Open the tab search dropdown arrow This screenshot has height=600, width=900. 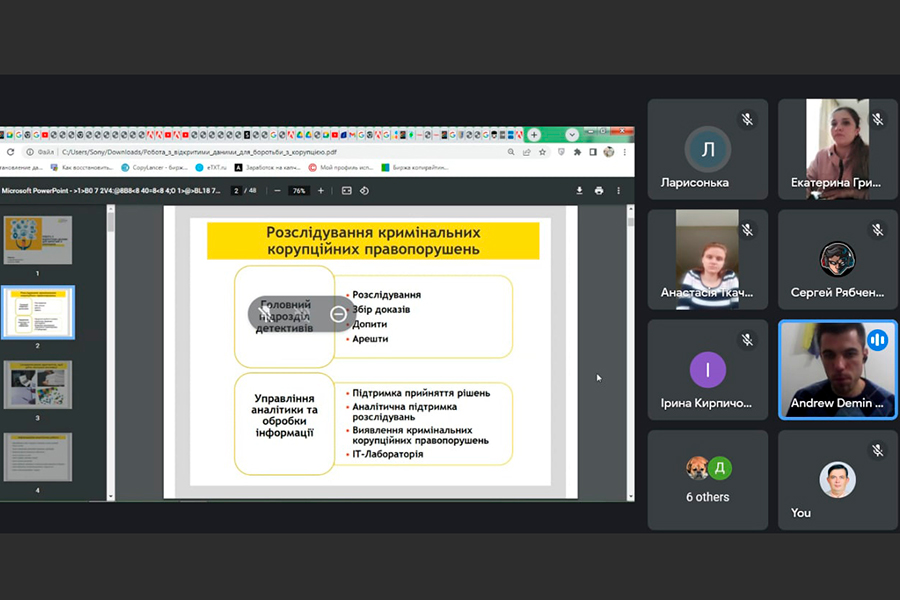pos(572,134)
